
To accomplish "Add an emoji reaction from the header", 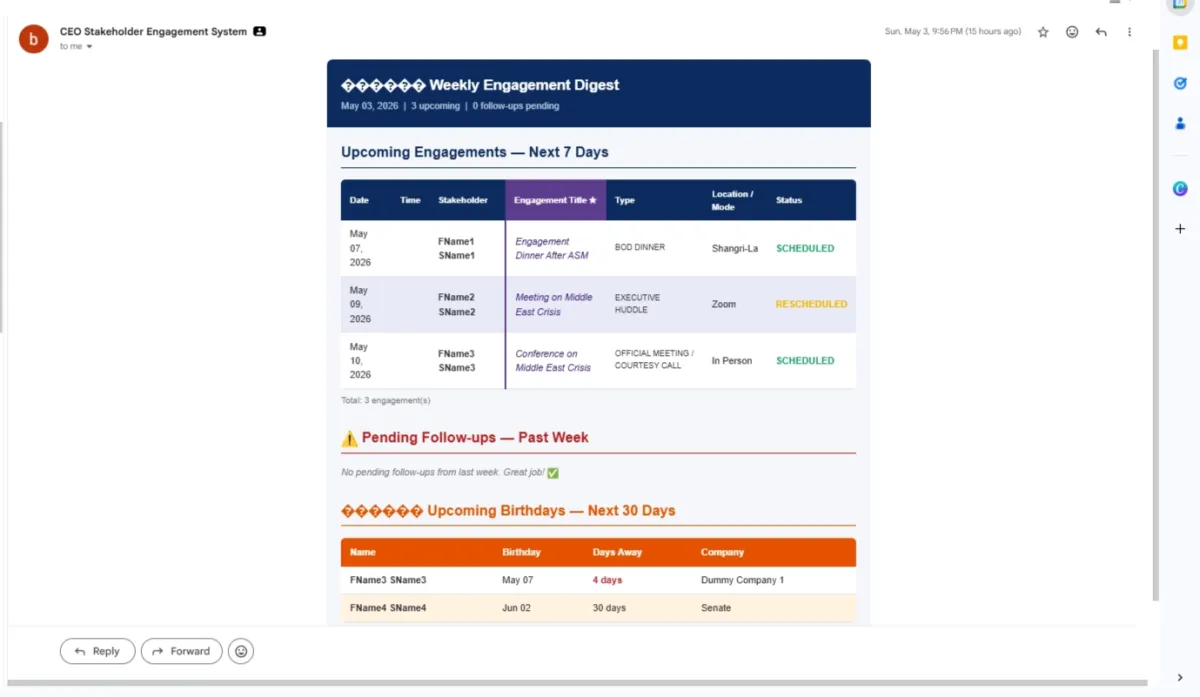I will (1072, 32).
